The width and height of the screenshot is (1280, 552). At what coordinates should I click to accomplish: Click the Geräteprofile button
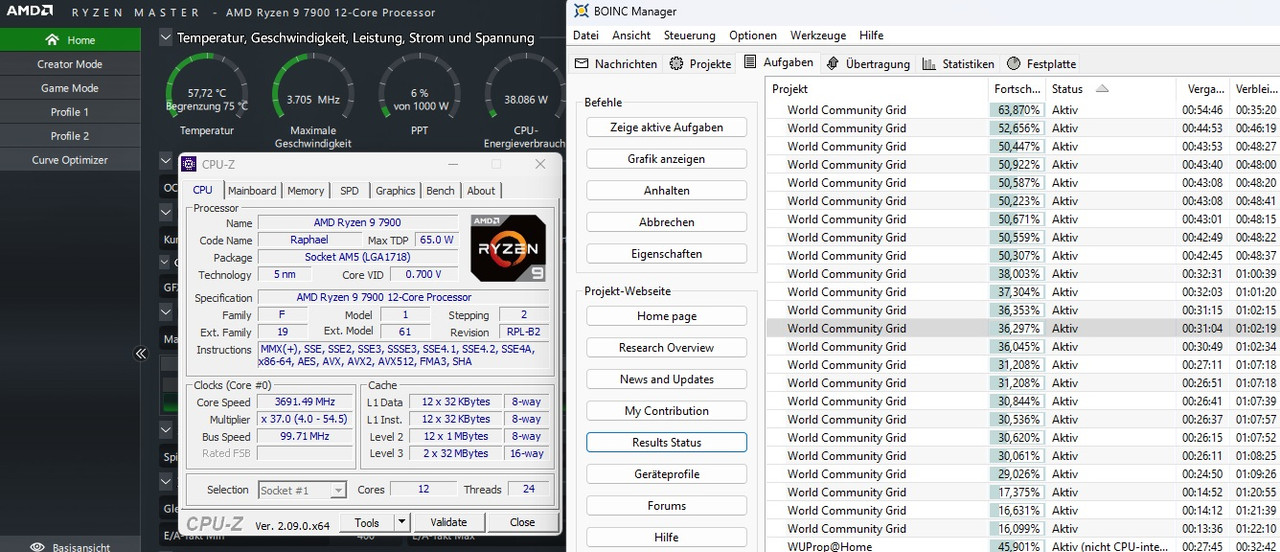coord(666,474)
